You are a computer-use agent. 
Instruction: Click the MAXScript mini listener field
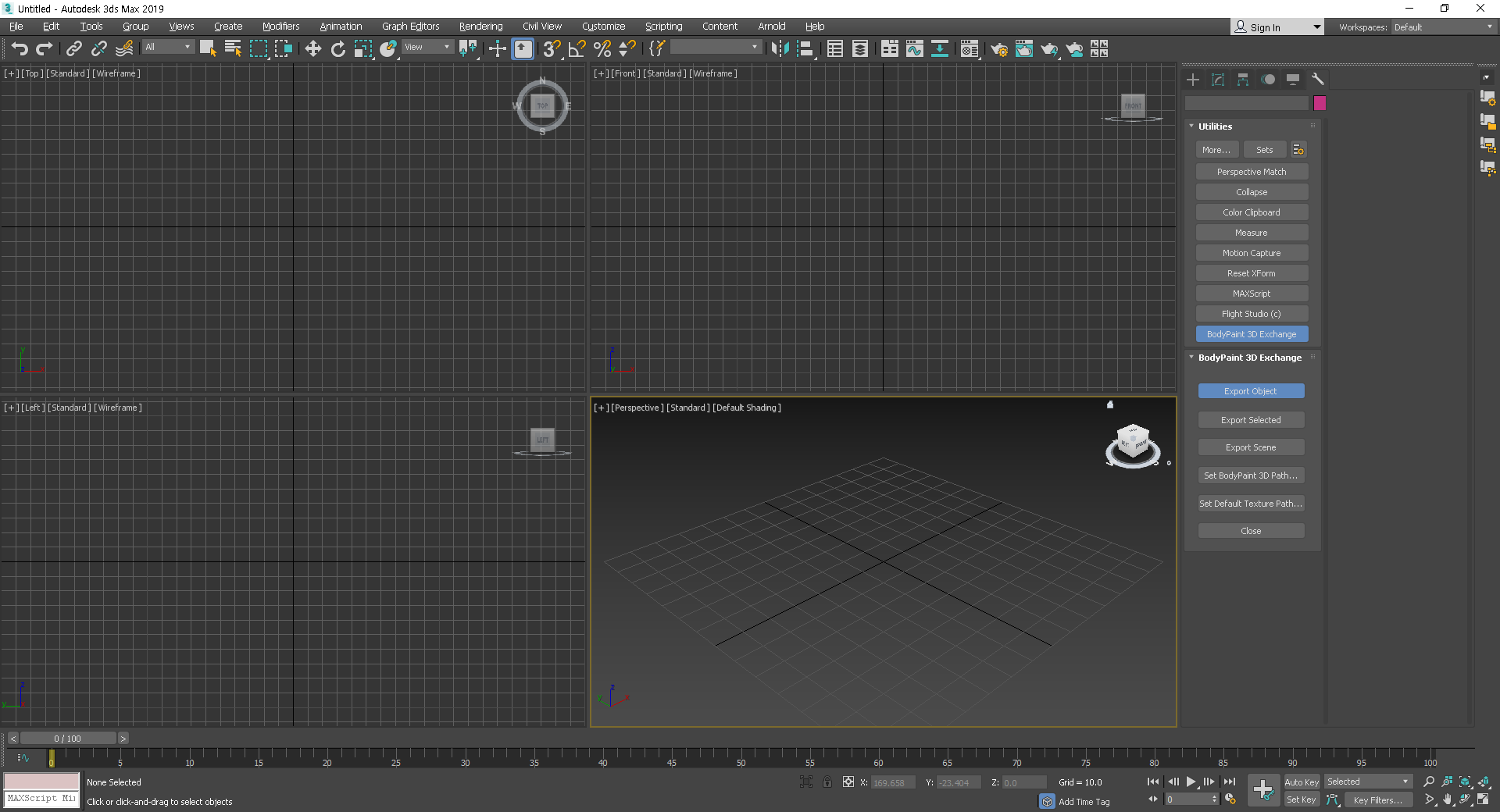coord(41,798)
